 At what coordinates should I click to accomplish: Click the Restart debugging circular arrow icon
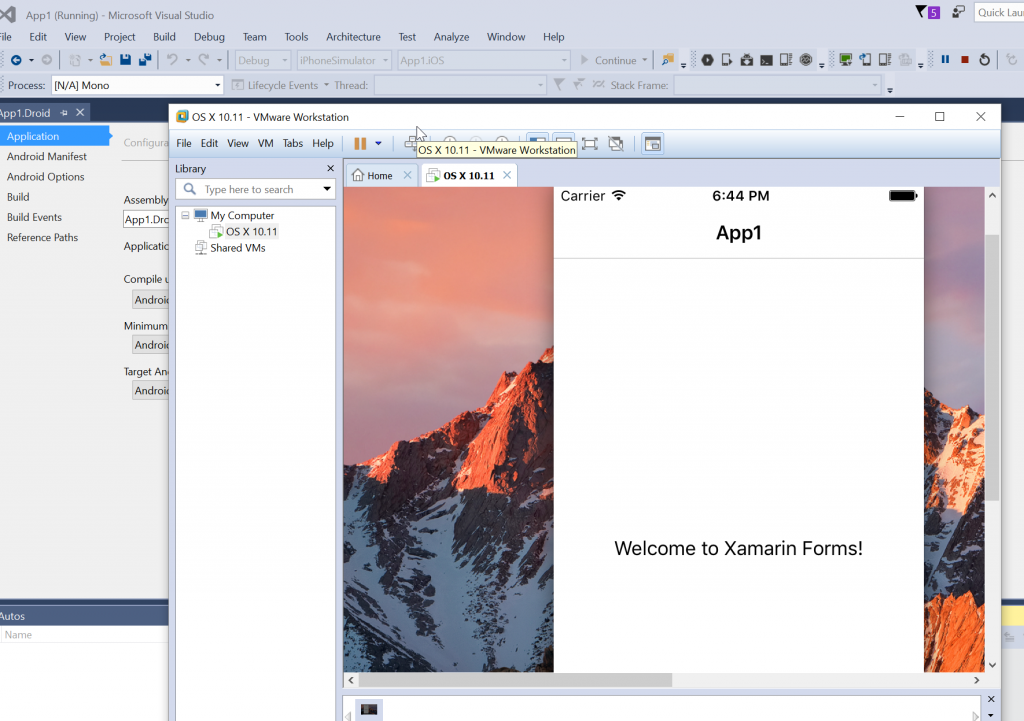pyautogui.click(x=985, y=60)
